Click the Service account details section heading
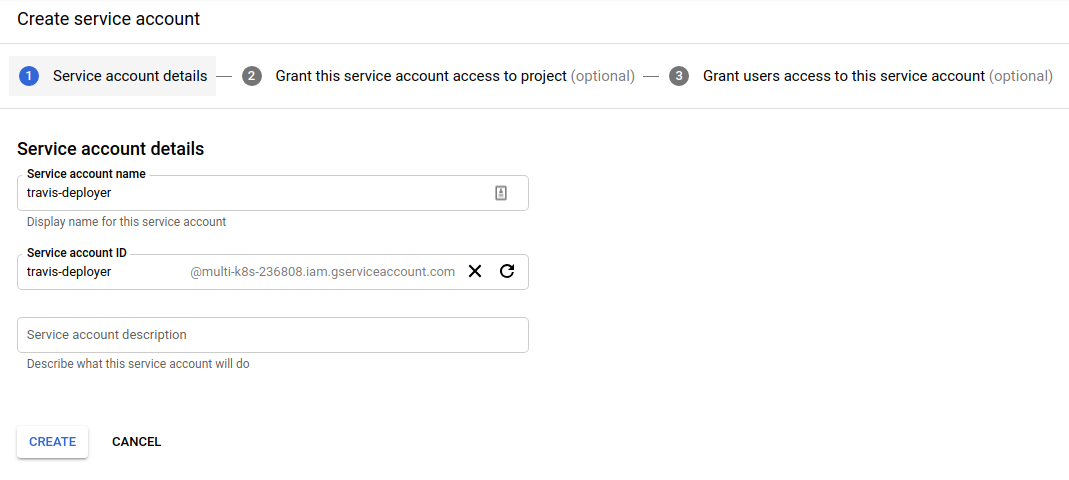The image size is (1069, 480). (110, 149)
